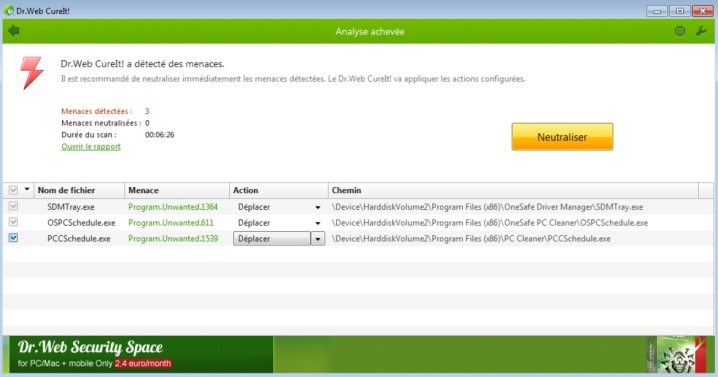Viewport: 718px width, 377px height.
Task: Open the language globe icon
Action: (x=680, y=31)
